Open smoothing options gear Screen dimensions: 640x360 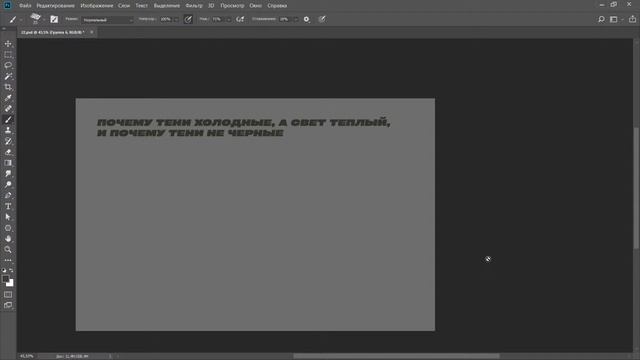(x=307, y=19)
